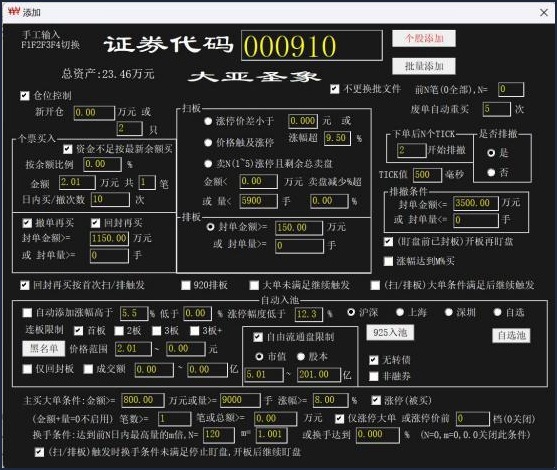The width and height of the screenshot is (557, 470).
Task: Enable (扫/排板)大单条件满足后继续触发 checkbox
Action: point(375,285)
